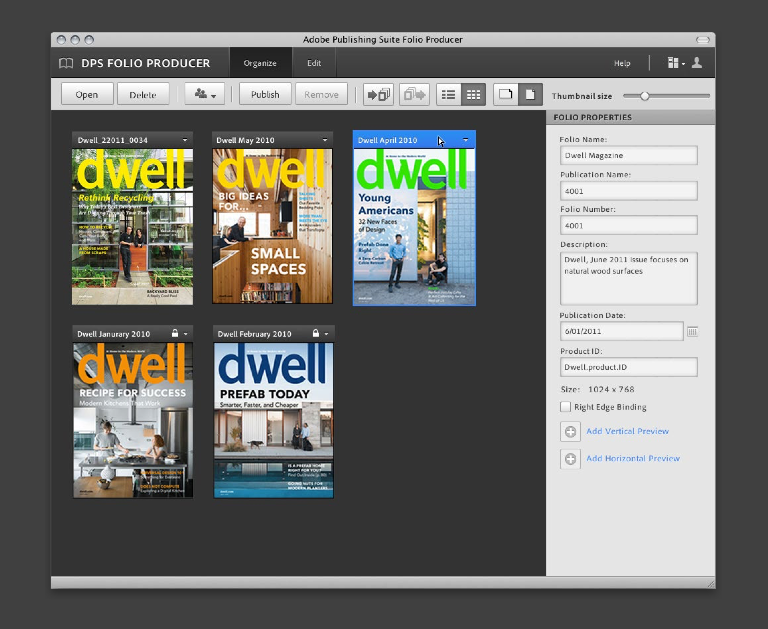The width and height of the screenshot is (768, 629).
Task: Expand the Dwell Janurary 2010 folio menu arrow
Action: click(x=186, y=334)
